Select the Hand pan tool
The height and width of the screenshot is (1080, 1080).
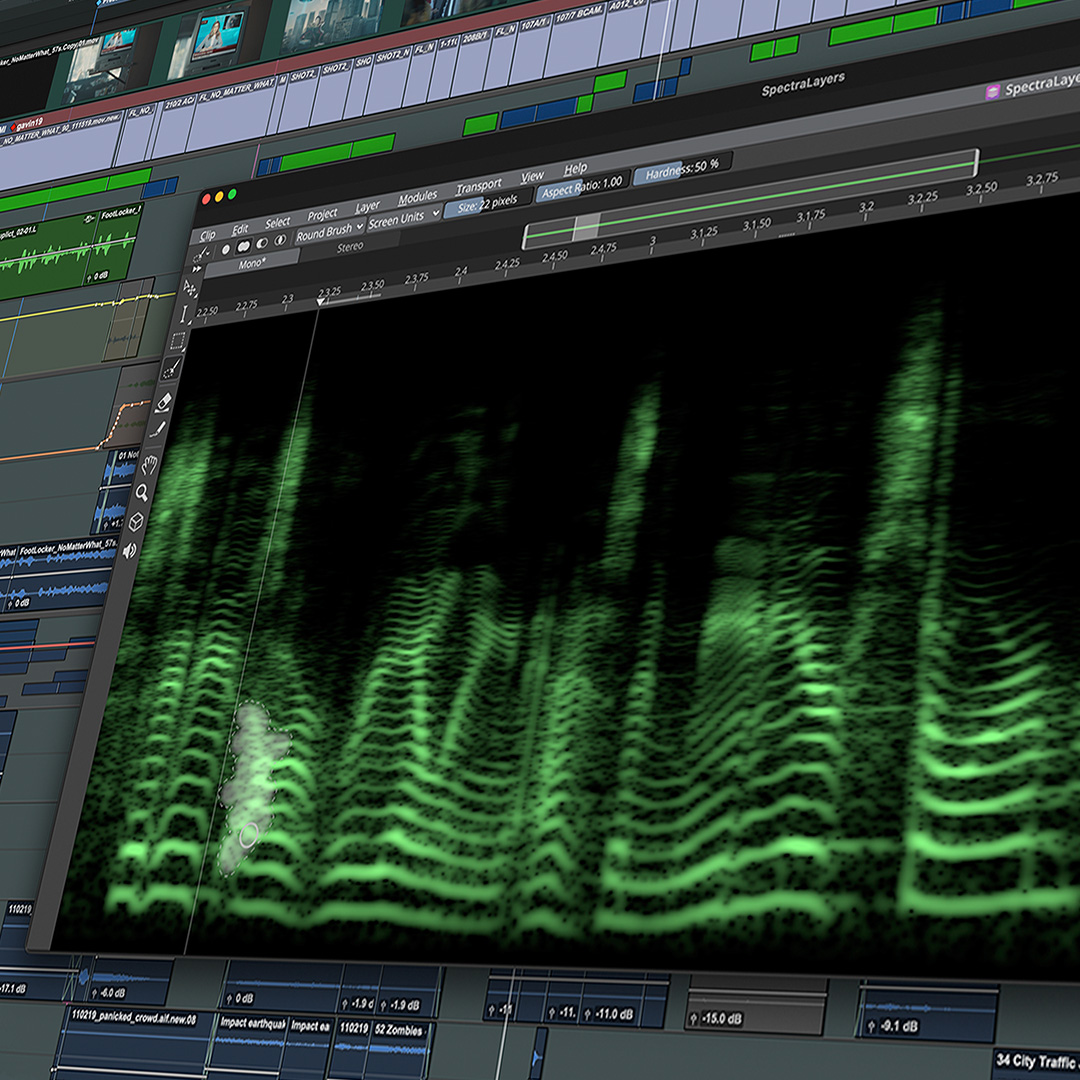tap(149, 466)
